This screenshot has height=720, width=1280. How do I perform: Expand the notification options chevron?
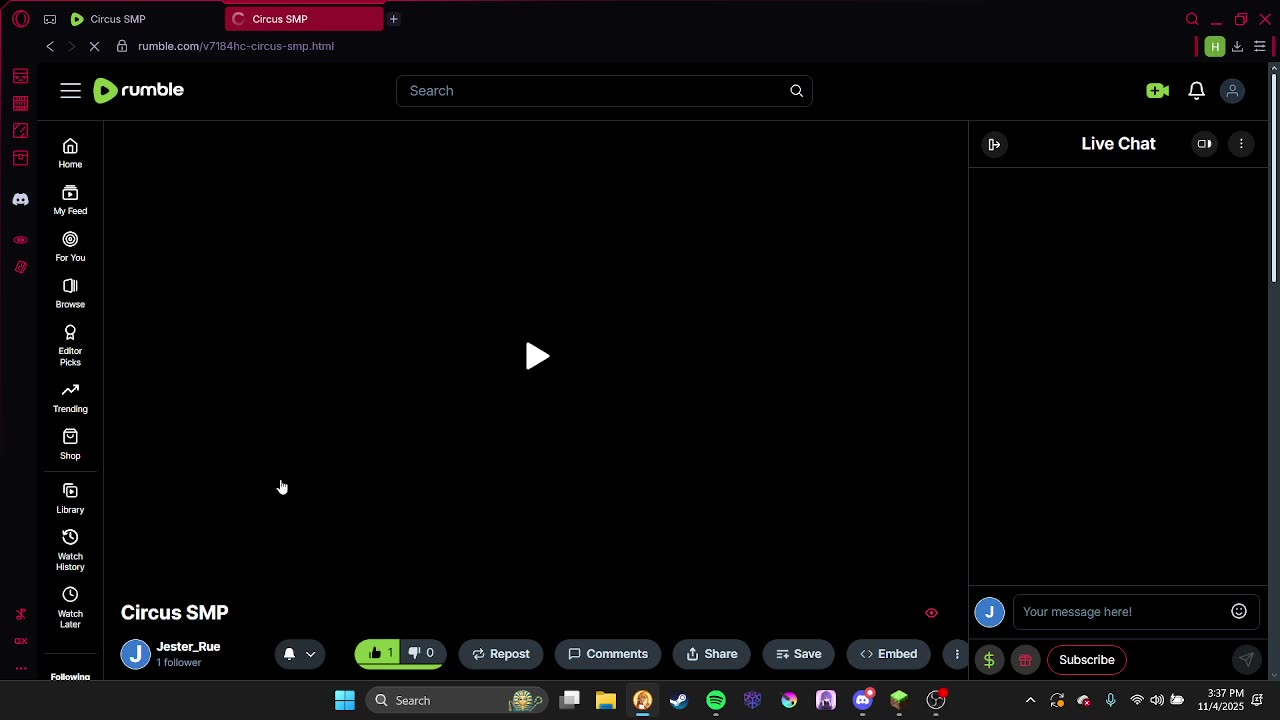pyautogui.click(x=311, y=654)
